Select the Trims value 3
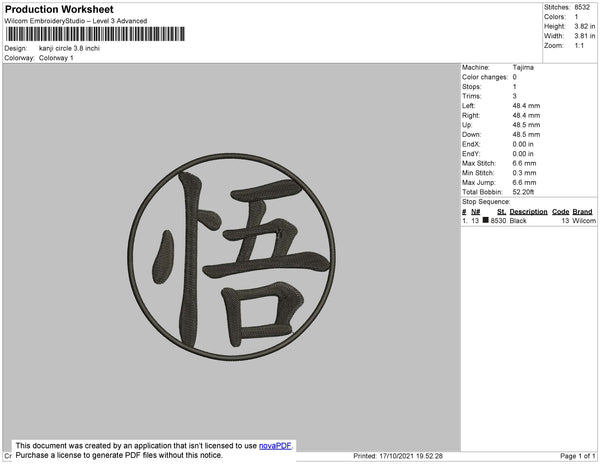600x464 pixels. click(515, 96)
